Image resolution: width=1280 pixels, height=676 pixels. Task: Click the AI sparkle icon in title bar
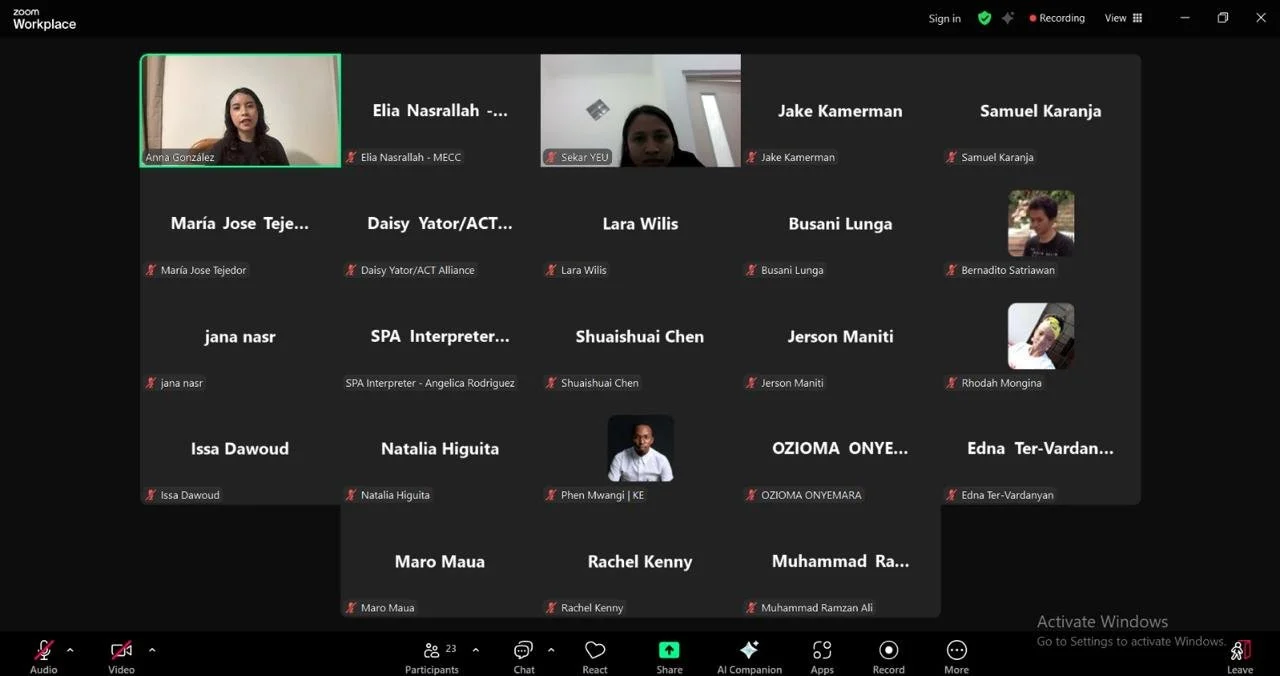(x=1007, y=18)
